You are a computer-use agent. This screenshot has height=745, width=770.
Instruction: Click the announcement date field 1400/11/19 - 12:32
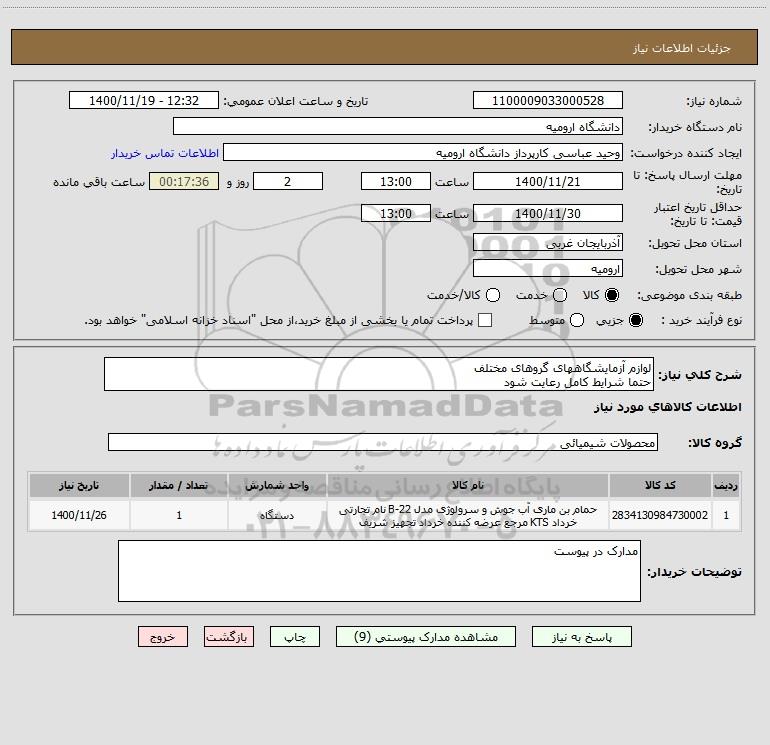[143, 101]
